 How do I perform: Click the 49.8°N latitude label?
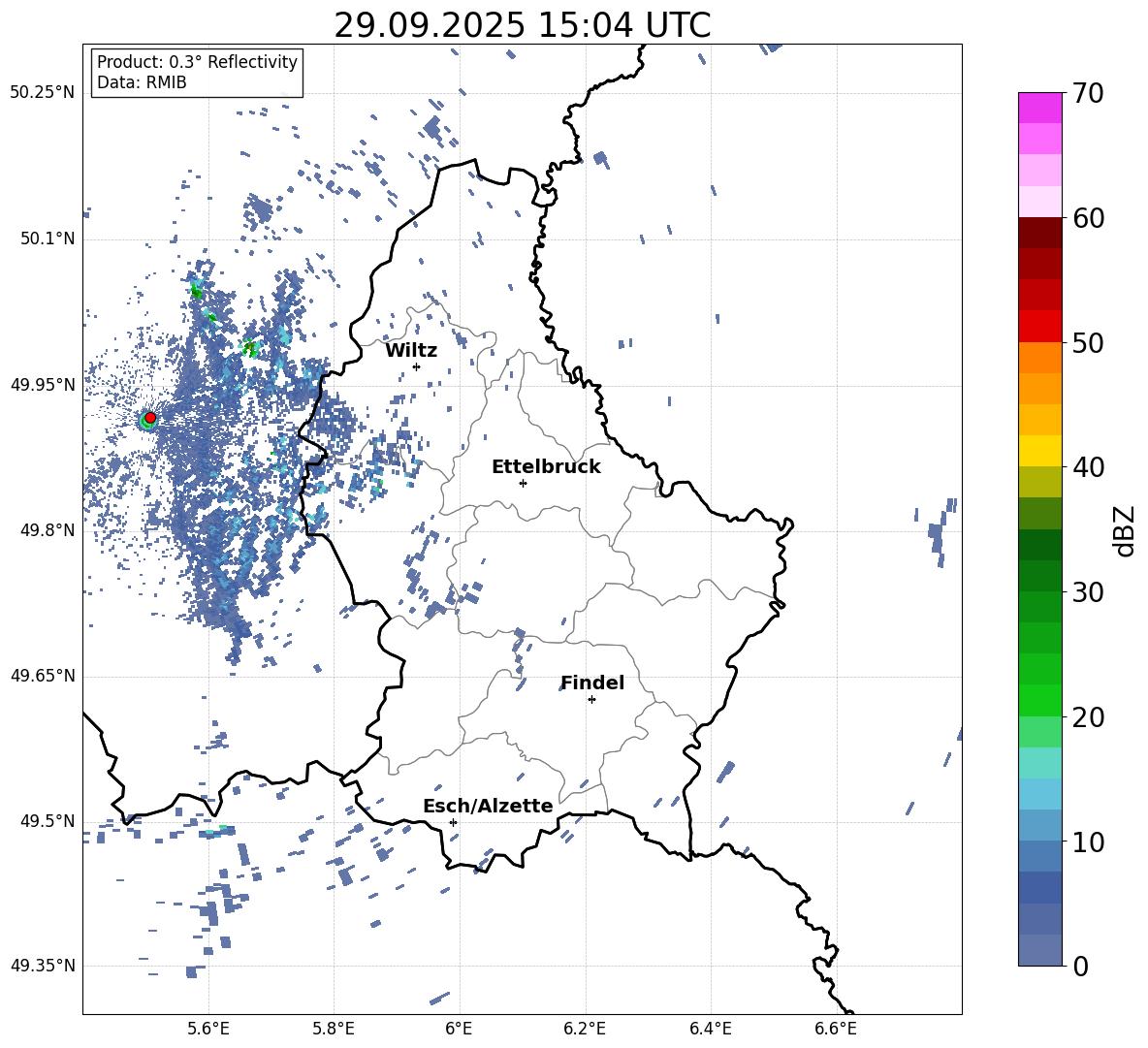tap(47, 530)
